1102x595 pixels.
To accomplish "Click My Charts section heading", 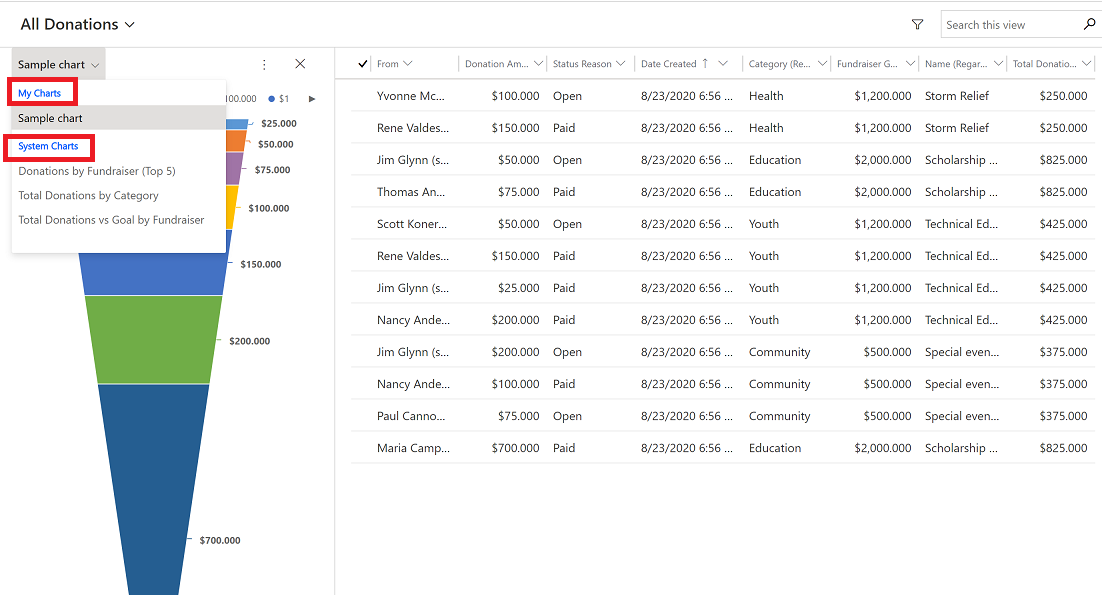I will point(39,93).
